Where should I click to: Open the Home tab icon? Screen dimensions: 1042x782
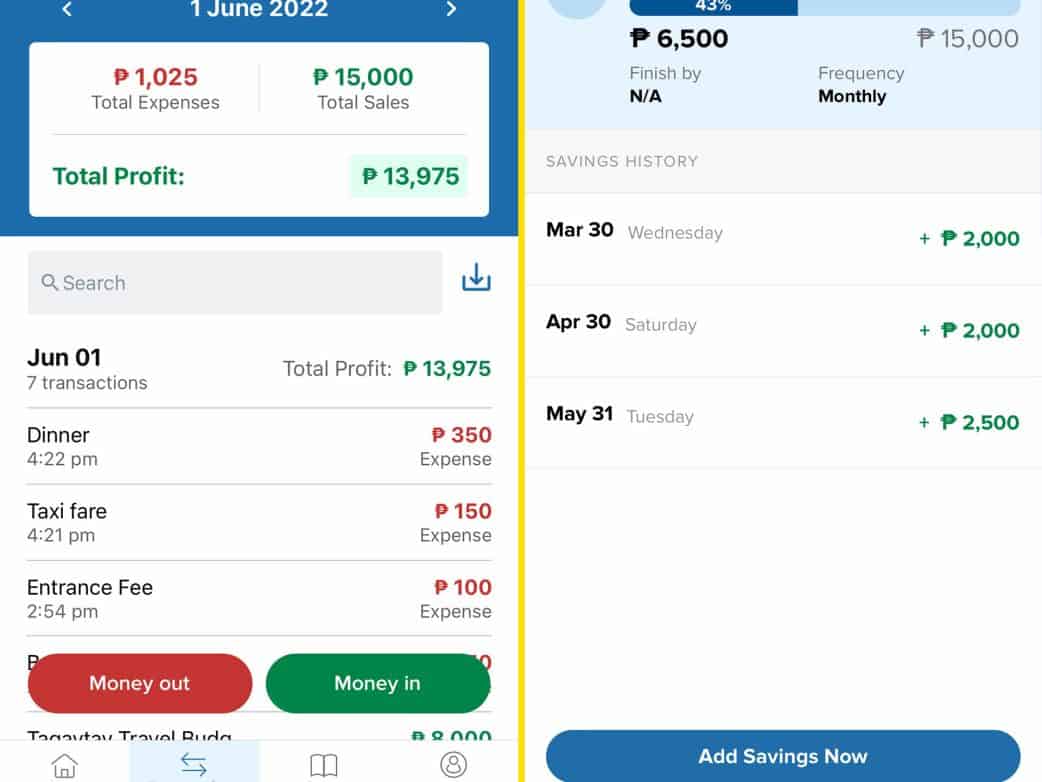tap(64, 765)
